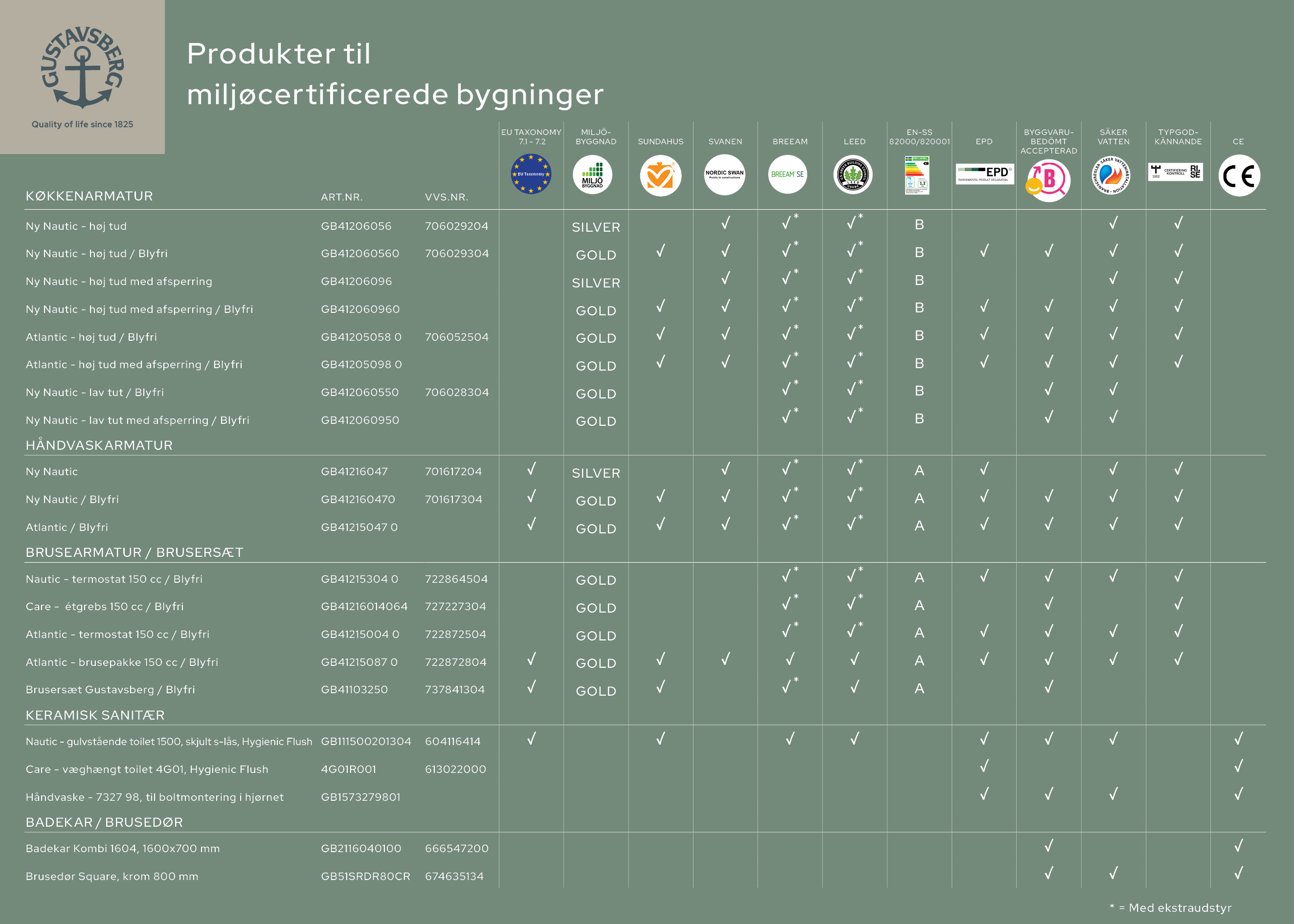
Task: Click the RISE certifiering kontroll logo
Action: [1176, 172]
